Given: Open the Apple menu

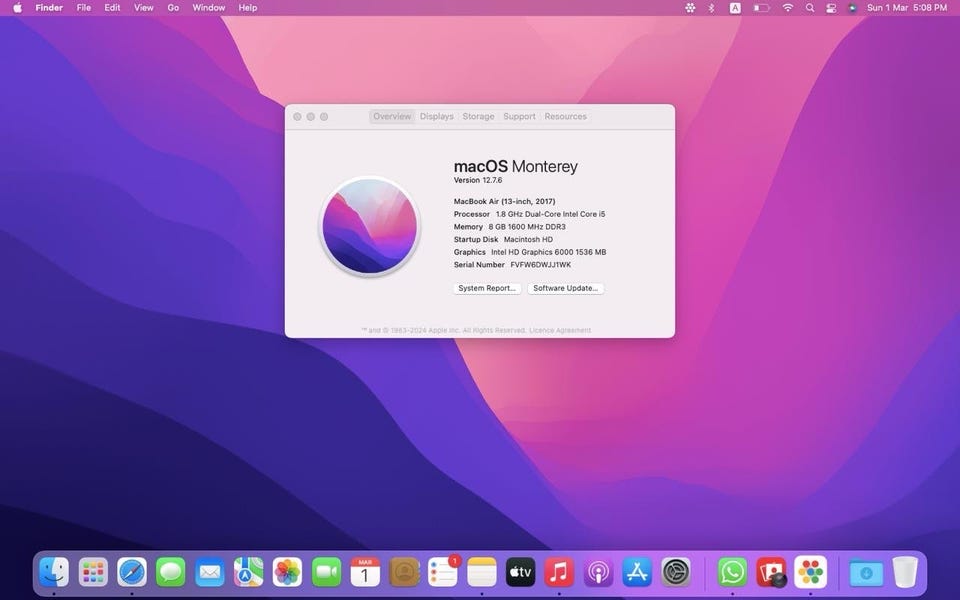Looking at the screenshot, I should 17,8.
